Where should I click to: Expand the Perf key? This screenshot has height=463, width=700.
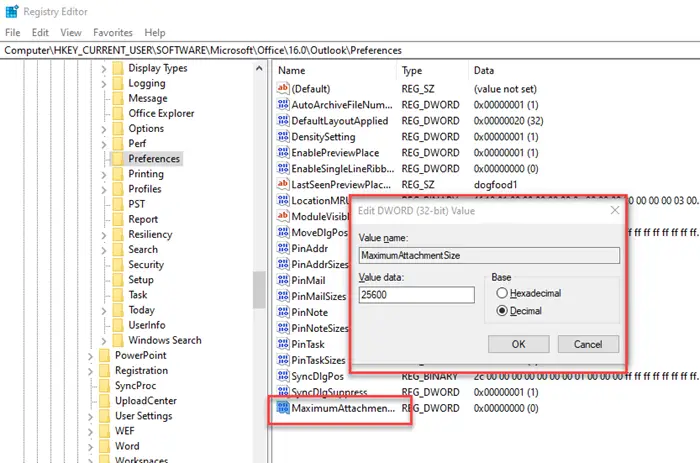coord(103,144)
